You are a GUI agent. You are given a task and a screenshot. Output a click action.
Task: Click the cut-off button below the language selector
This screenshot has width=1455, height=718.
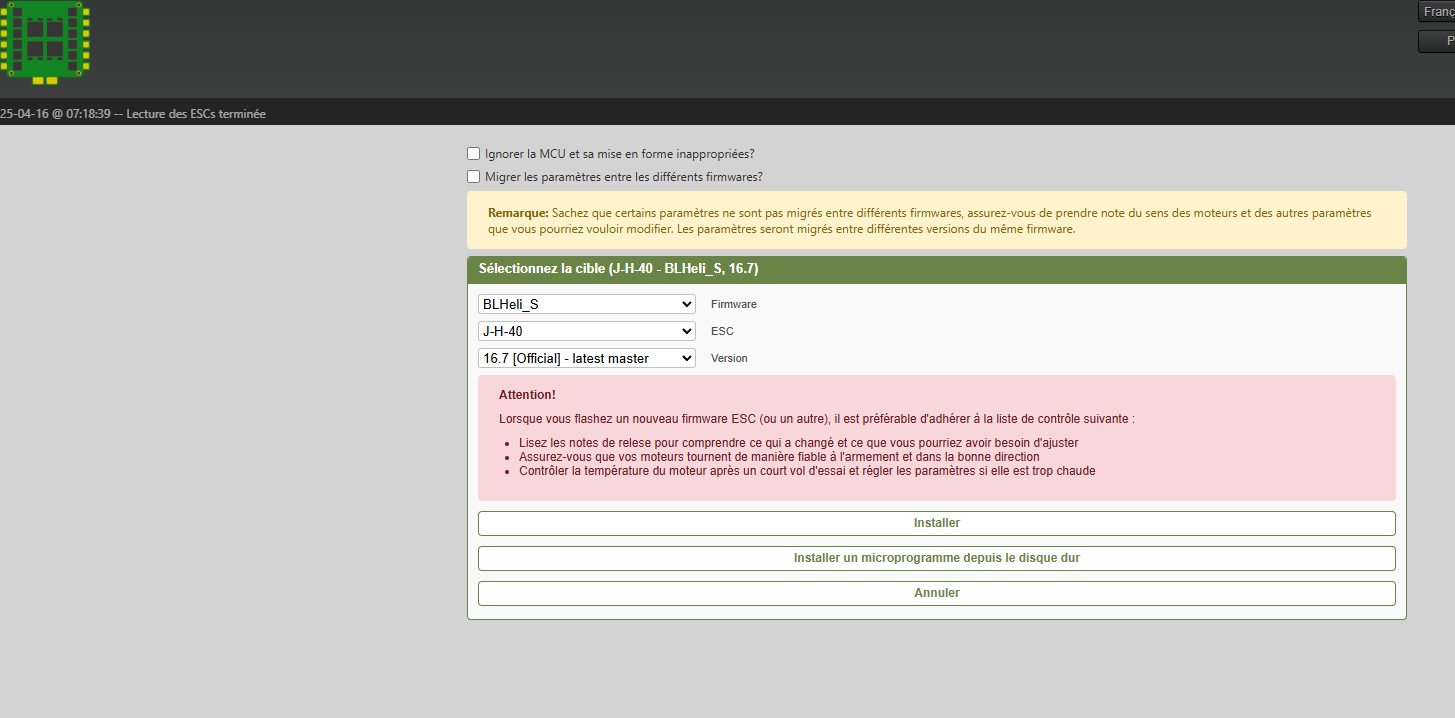pyautogui.click(x=1436, y=42)
